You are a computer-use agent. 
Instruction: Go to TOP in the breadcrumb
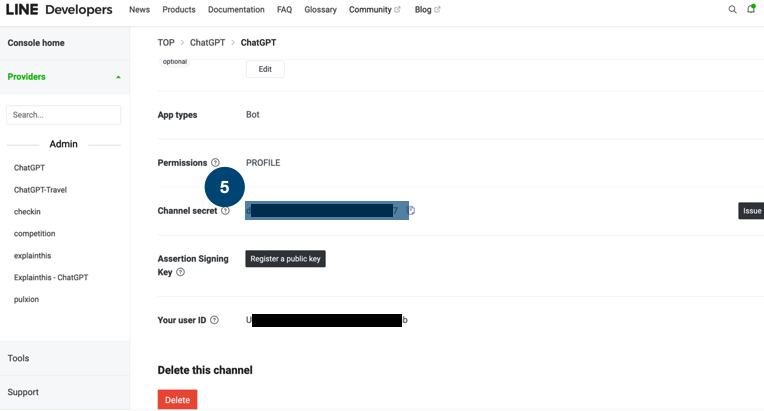[x=166, y=43]
